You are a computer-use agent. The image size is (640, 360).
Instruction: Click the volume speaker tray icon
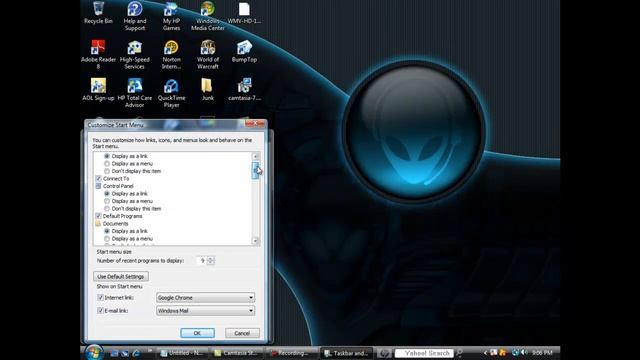(524, 353)
